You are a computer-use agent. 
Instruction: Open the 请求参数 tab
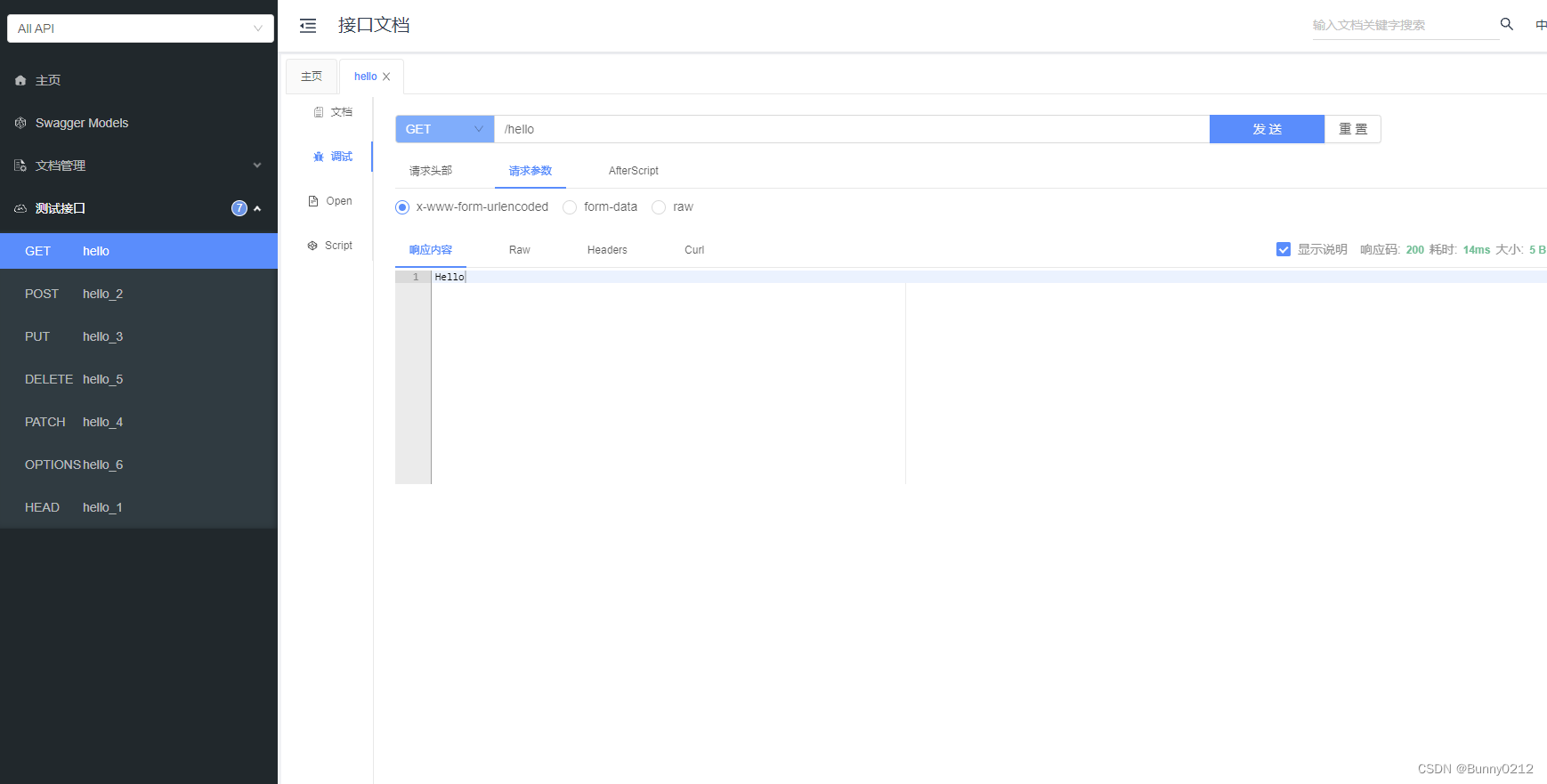pyautogui.click(x=531, y=171)
